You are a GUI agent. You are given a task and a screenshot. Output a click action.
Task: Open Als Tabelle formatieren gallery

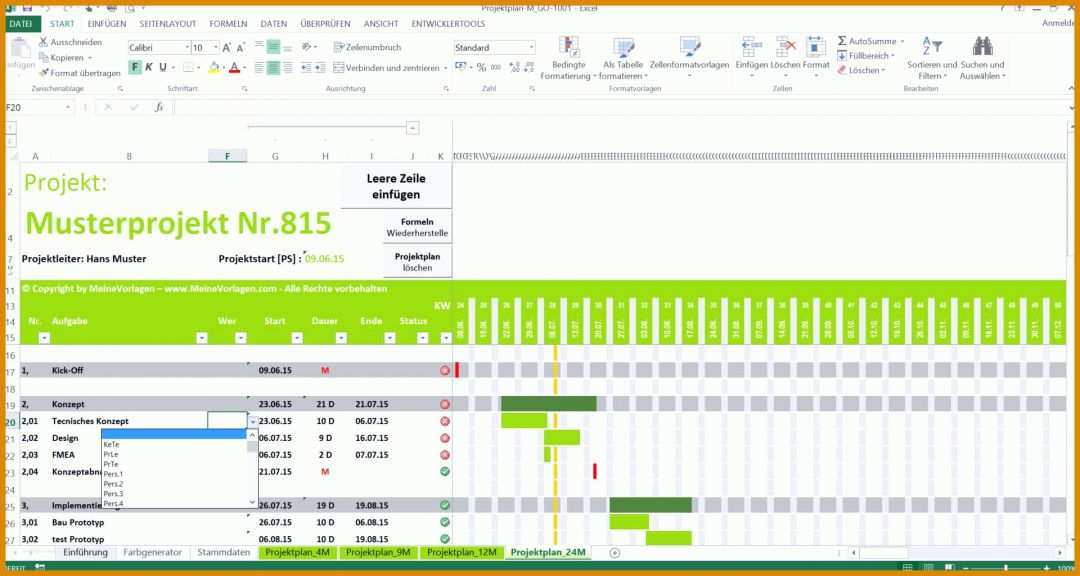(x=623, y=58)
